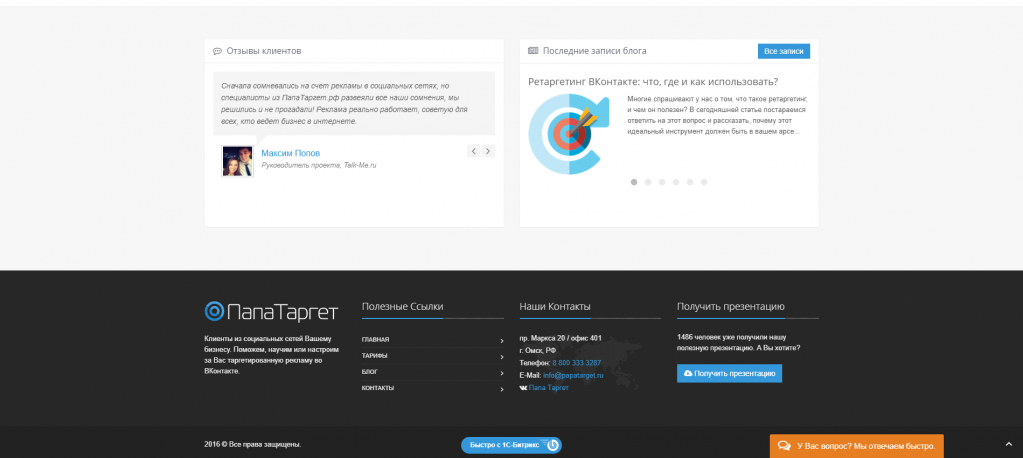Screen dimensions: 1023x458
Task: Click the Все записи button
Action: (x=783, y=51)
